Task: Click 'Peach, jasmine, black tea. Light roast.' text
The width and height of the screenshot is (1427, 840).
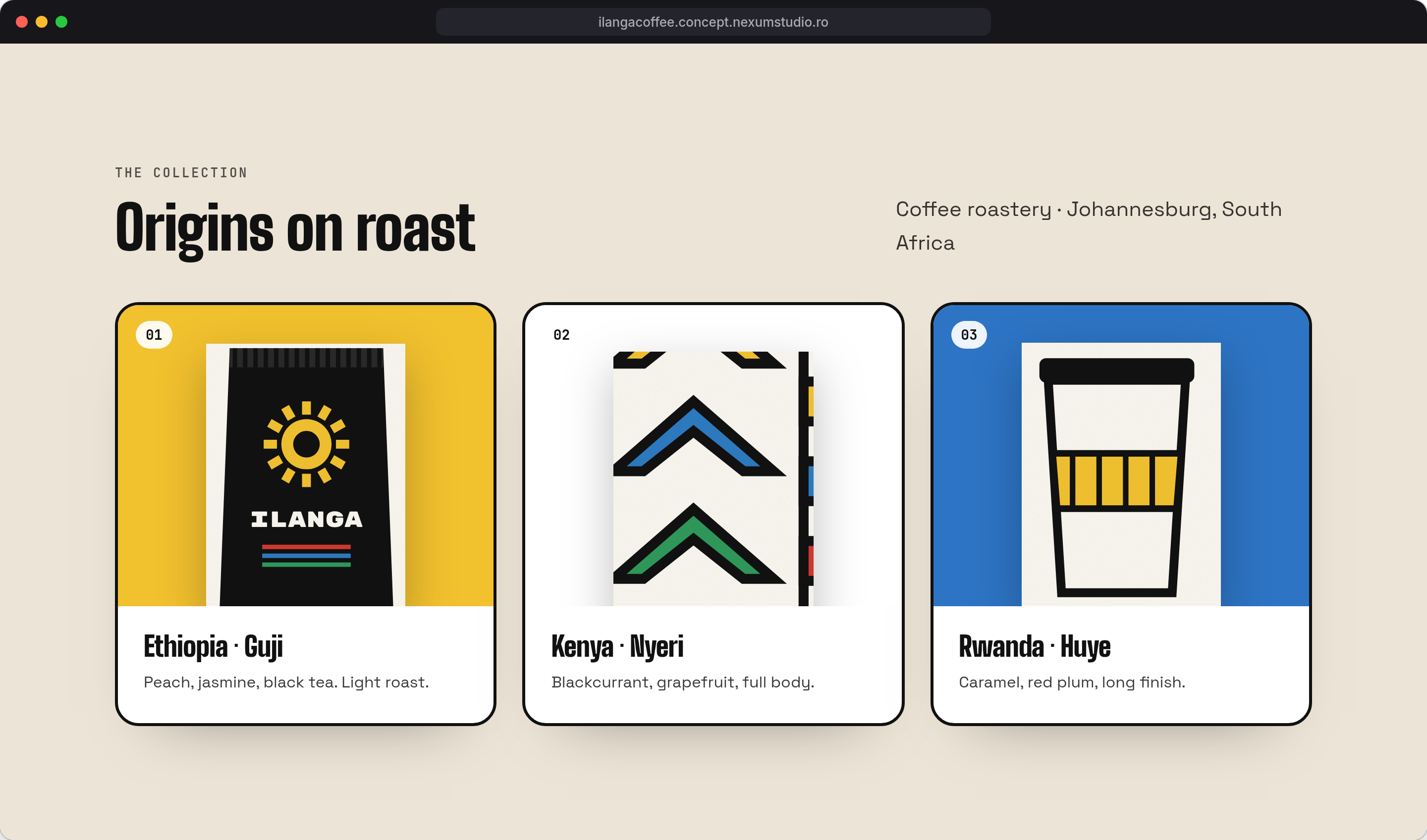Action: pyautogui.click(x=286, y=682)
